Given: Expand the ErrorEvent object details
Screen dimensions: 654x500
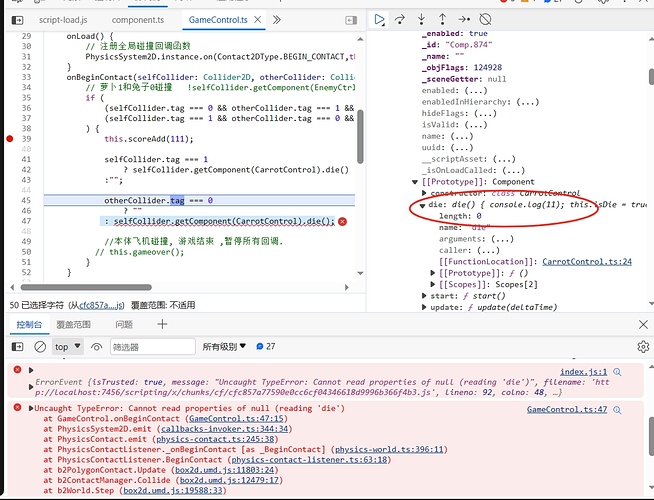Looking at the screenshot, I should (31, 387).
